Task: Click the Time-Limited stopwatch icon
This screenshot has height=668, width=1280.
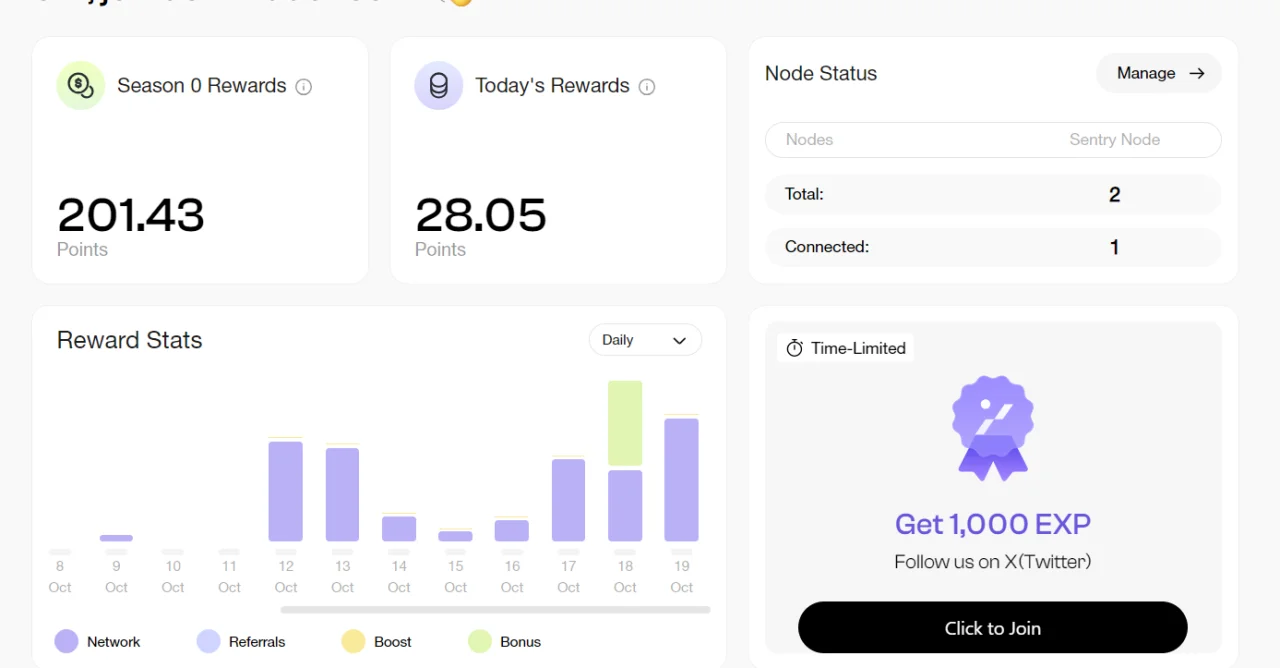Action: pos(795,348)
